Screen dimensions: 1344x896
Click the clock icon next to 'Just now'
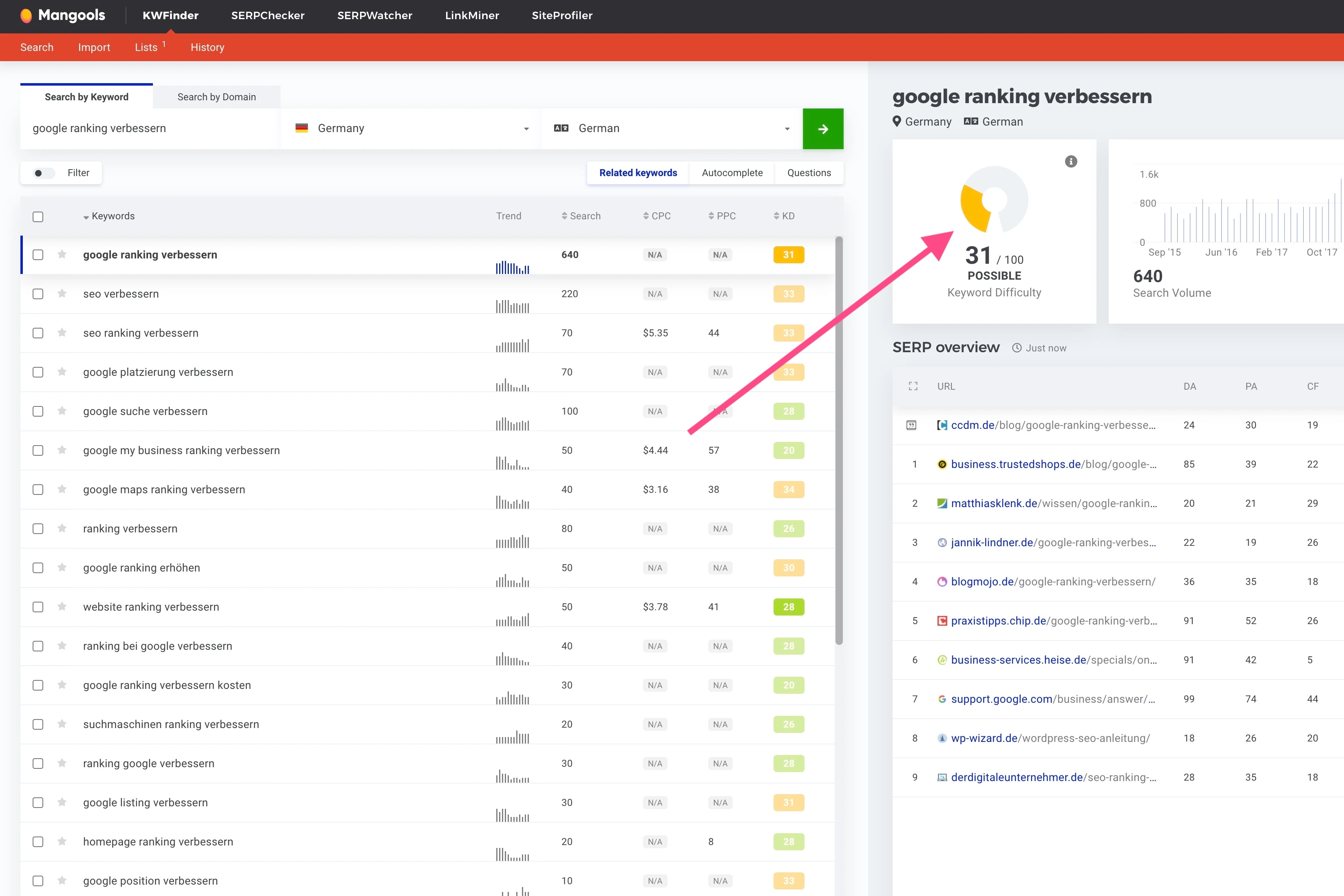pos(1017,347)
